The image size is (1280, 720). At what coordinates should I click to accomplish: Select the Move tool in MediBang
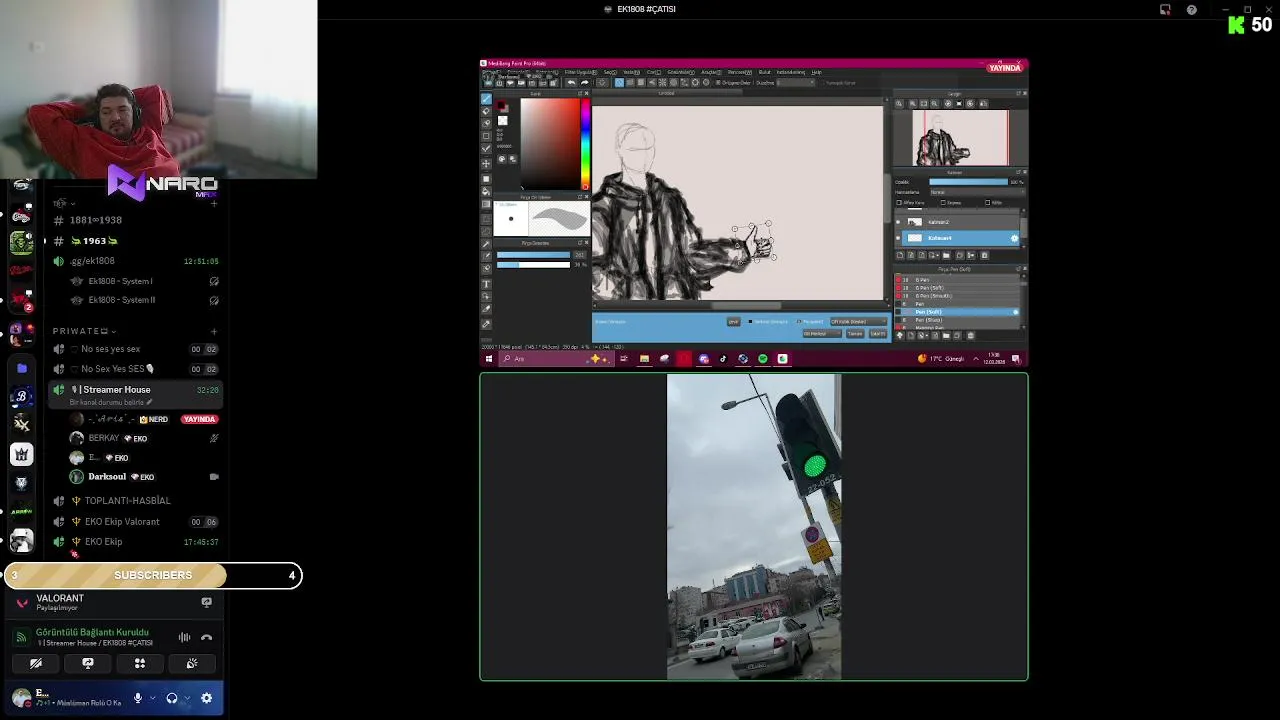click(x=486, y=164)
